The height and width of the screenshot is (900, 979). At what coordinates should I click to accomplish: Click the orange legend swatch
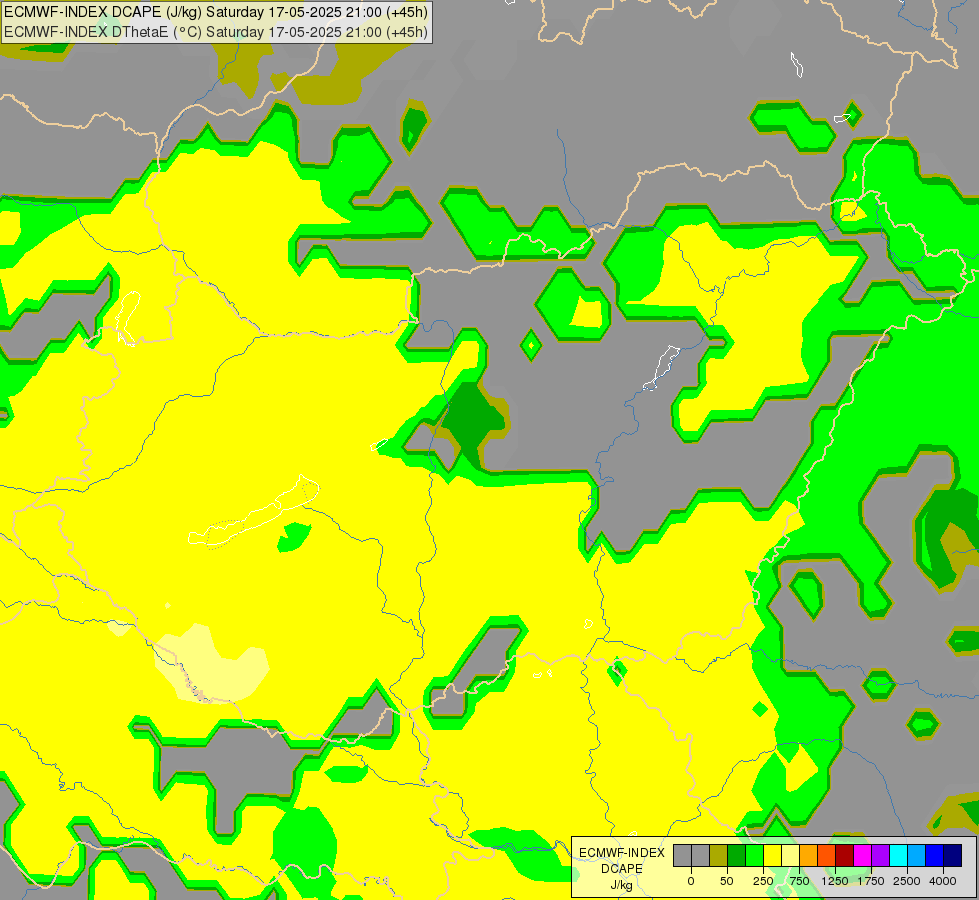point(809,855)
